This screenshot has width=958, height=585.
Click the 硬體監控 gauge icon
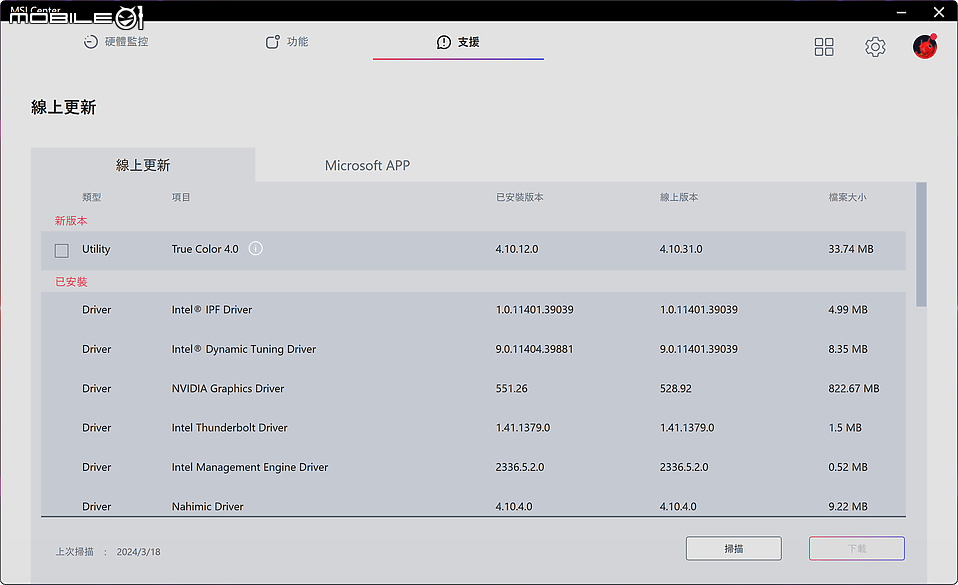pyautogui.click(x=90, y=42)
